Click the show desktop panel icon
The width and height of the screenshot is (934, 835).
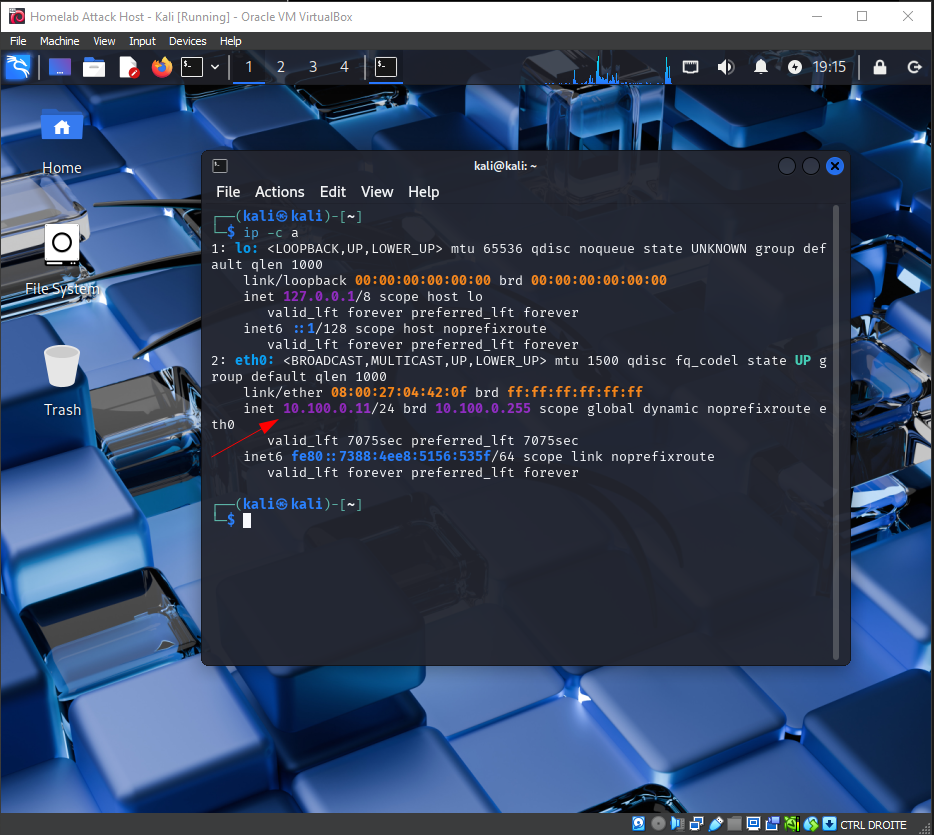click(x=60, y=67)
